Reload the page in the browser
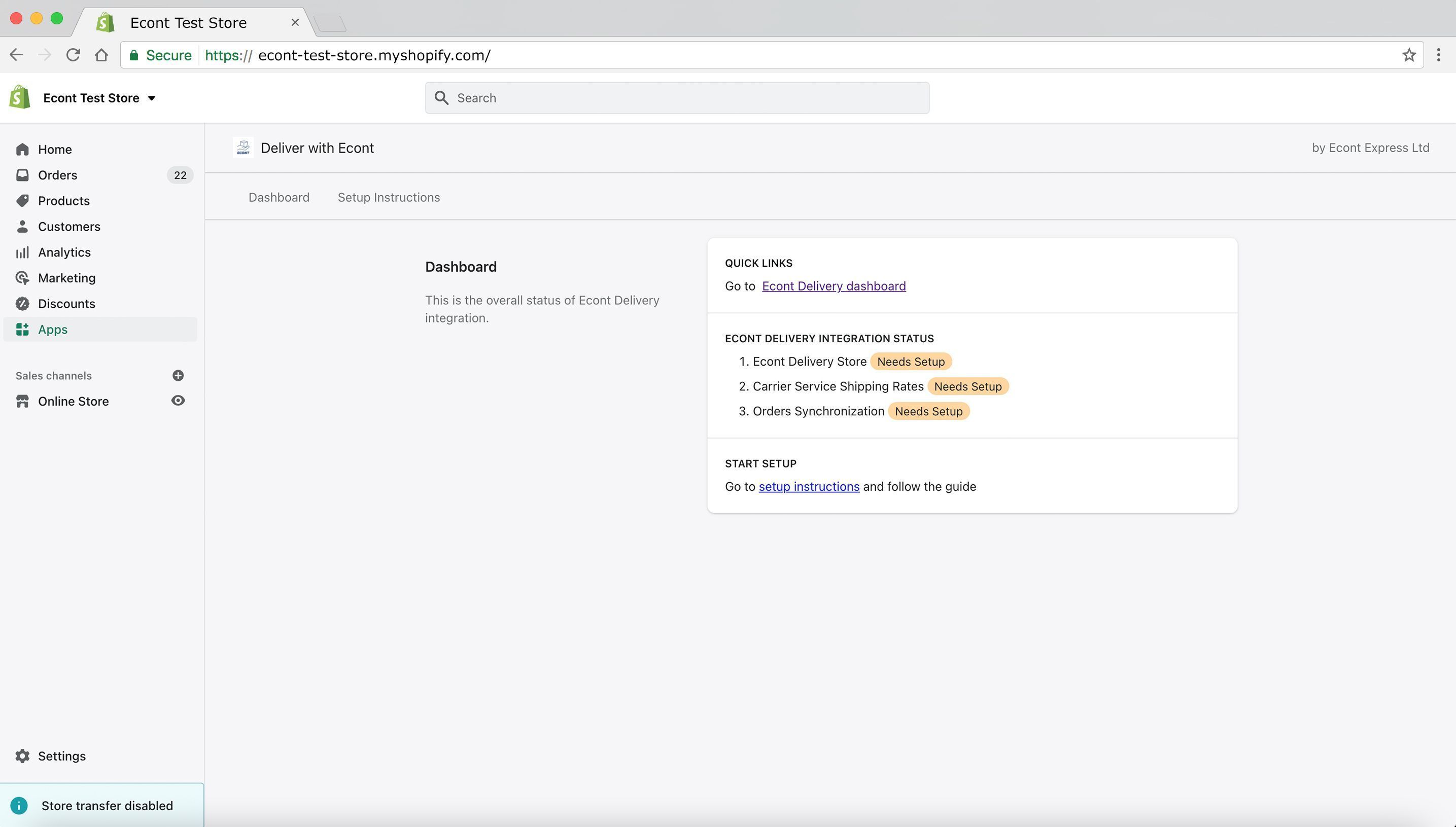 [x=73, y=55]
